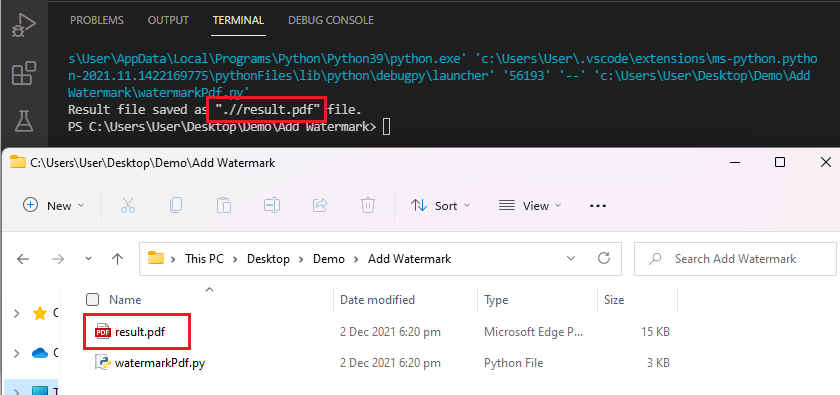Open recent locations chevron
The image size is (840, 395).
pos(88,259)
